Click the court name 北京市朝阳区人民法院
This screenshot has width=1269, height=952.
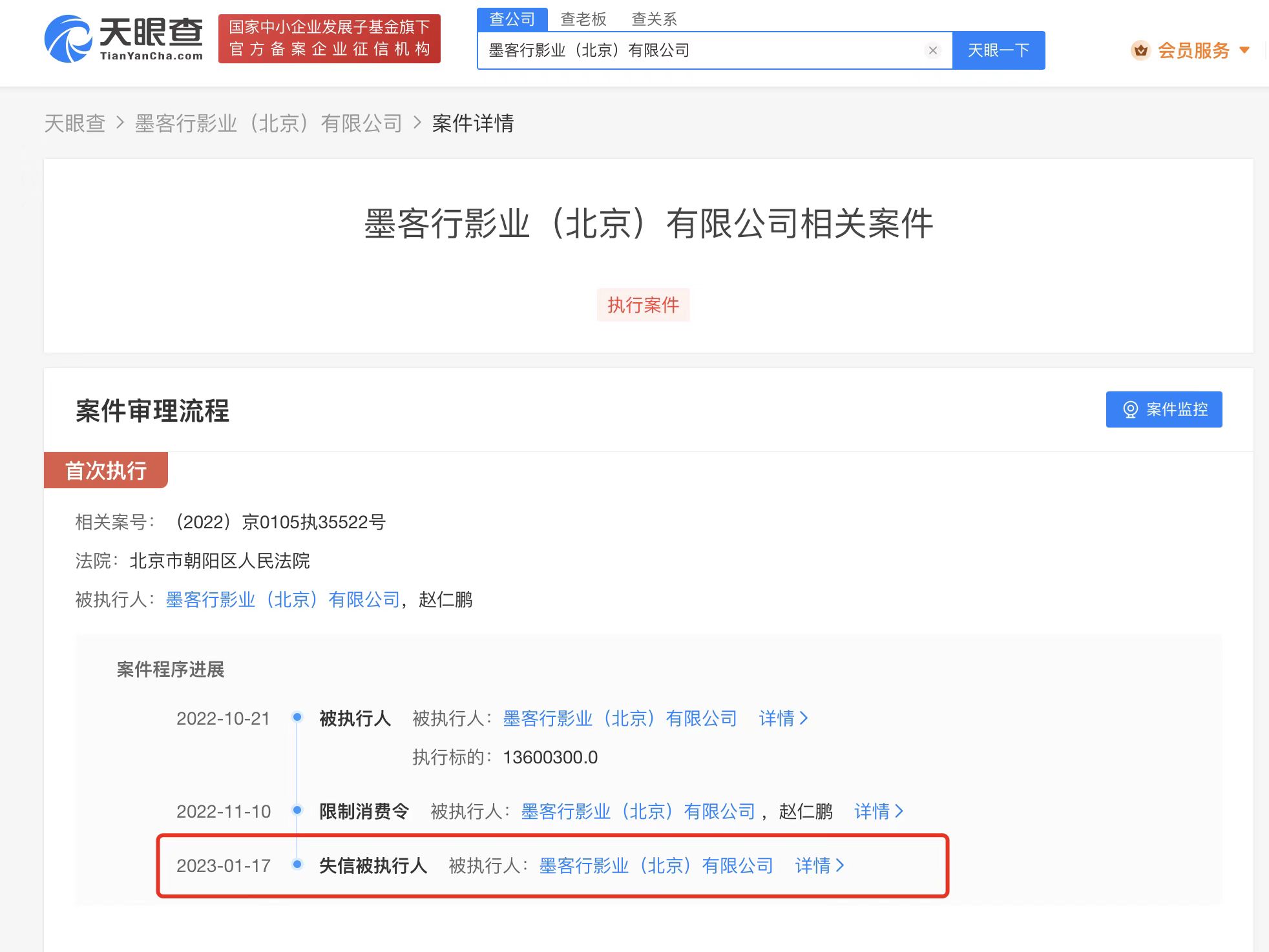[220, 561]
